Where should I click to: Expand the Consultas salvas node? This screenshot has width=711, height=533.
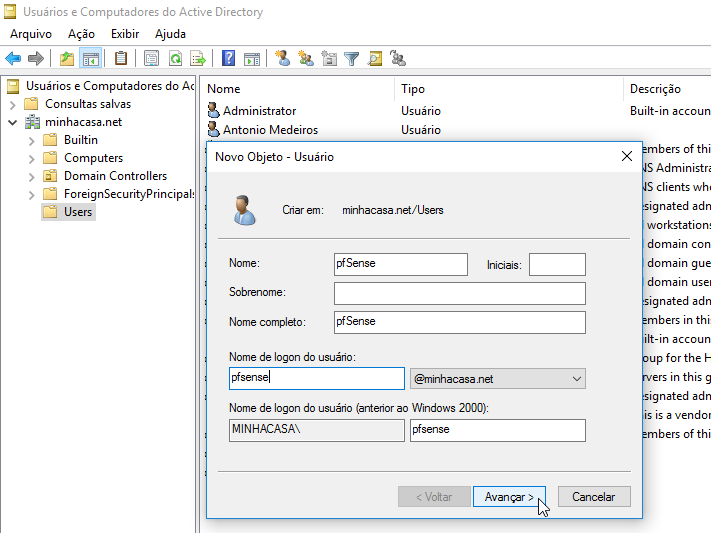pyautogui.click(x=12, y=104)
